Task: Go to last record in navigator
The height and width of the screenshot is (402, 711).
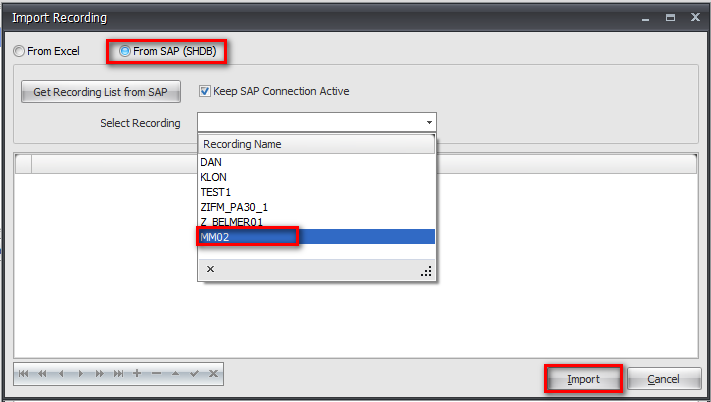Action: 118,374
